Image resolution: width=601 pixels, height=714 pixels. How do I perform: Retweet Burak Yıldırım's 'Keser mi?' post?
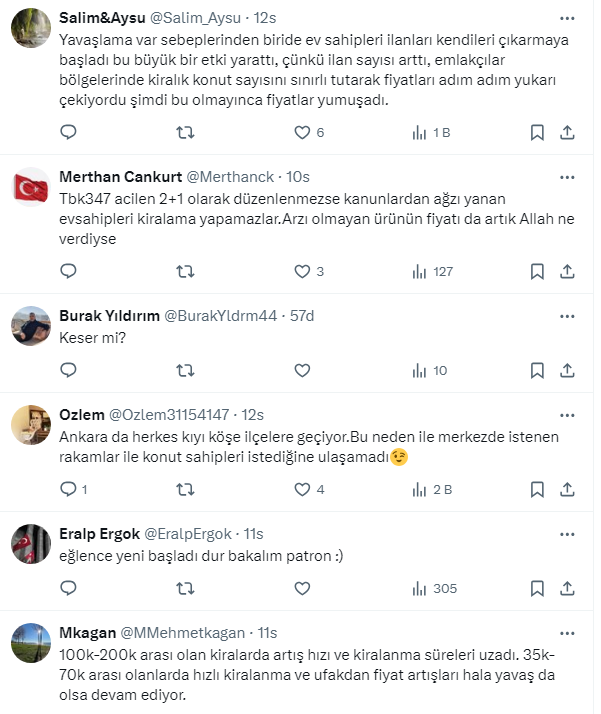(x=185, y=370)
